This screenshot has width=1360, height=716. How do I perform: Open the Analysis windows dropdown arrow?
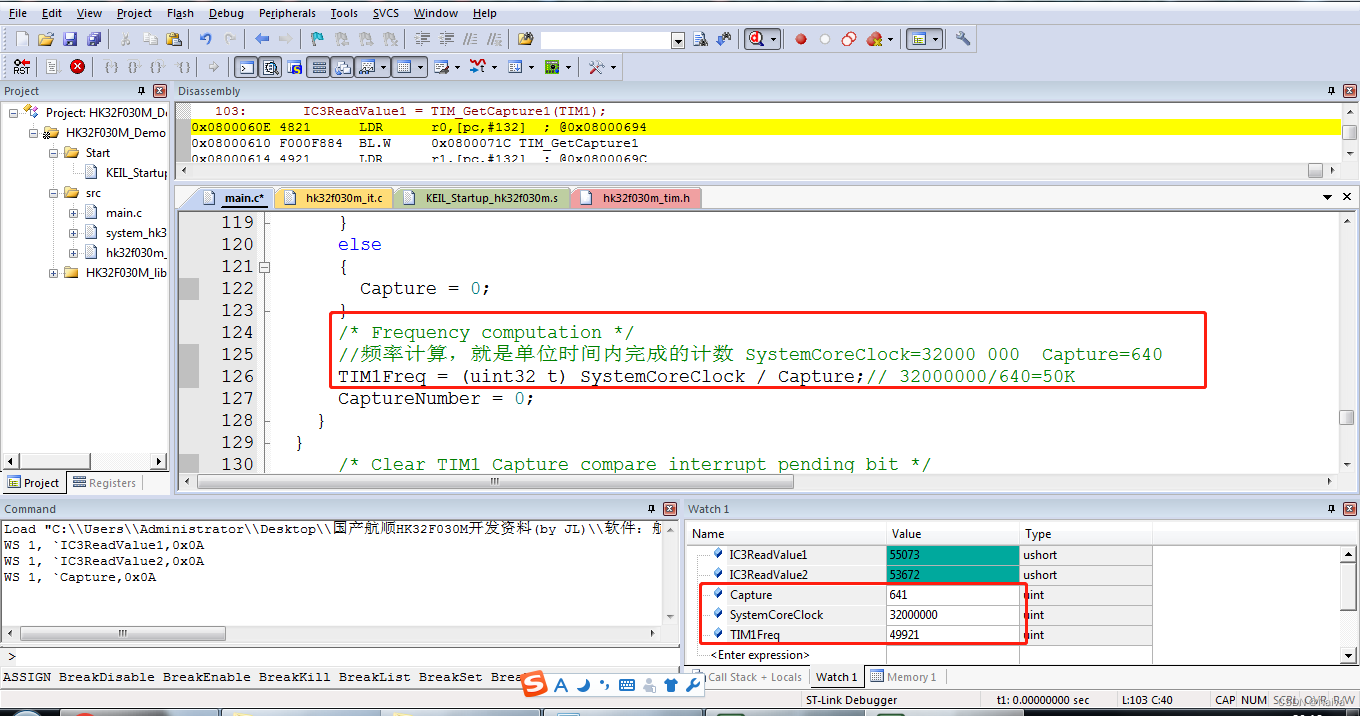pyautogui.click(x=494, y=67)
